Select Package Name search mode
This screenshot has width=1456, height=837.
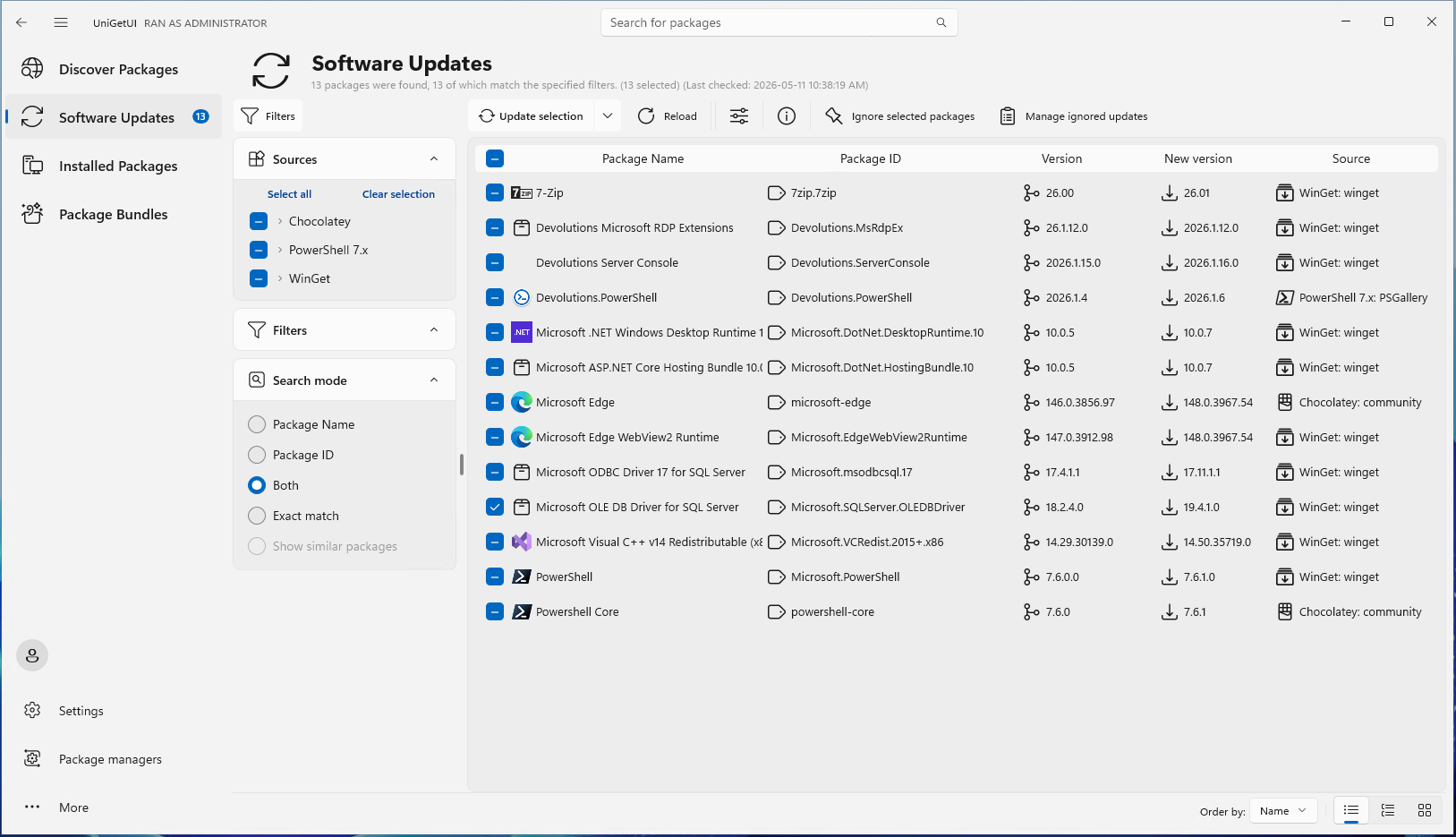[x=257, y=424]
